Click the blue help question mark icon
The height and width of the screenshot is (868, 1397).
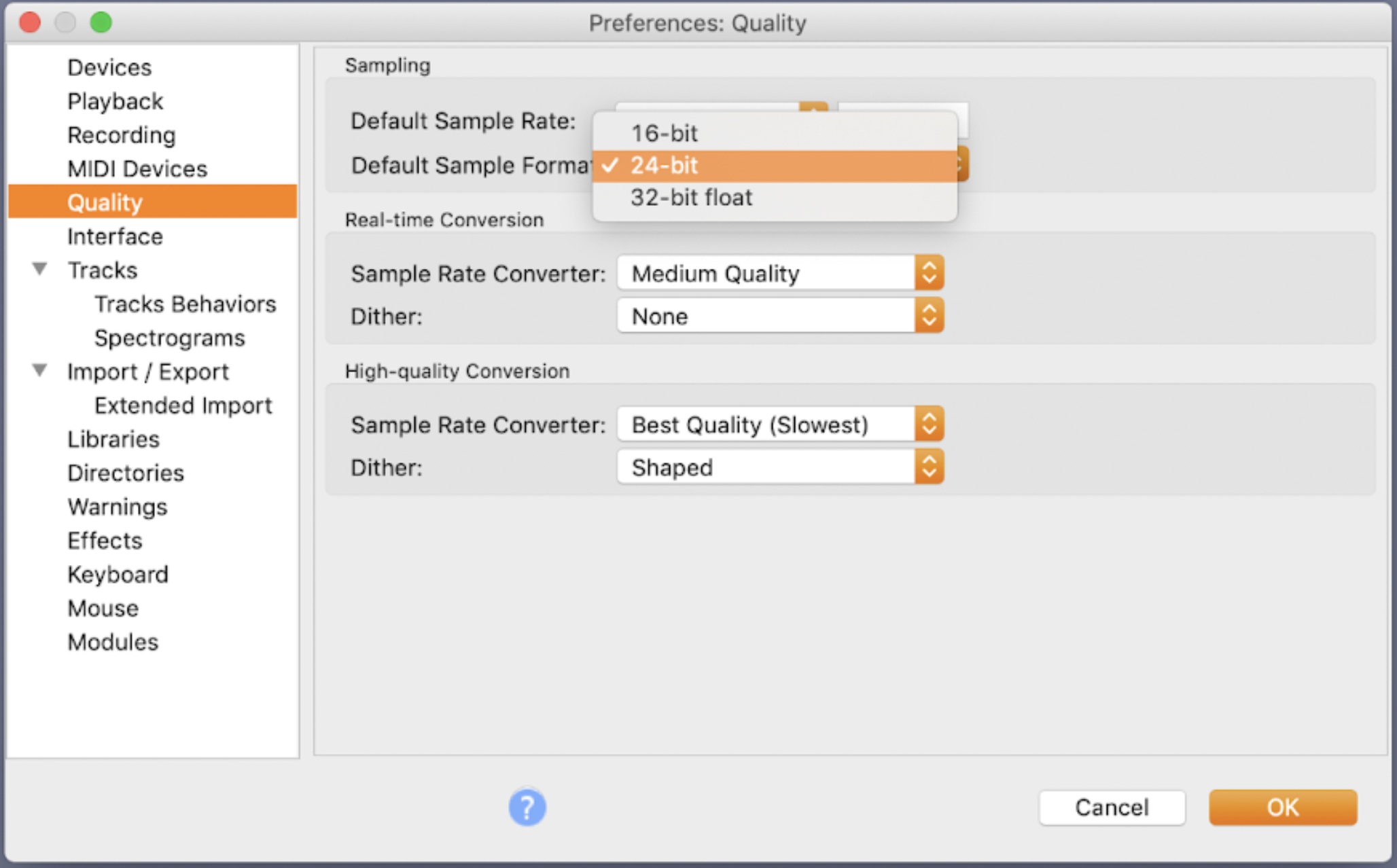[527, 807]
